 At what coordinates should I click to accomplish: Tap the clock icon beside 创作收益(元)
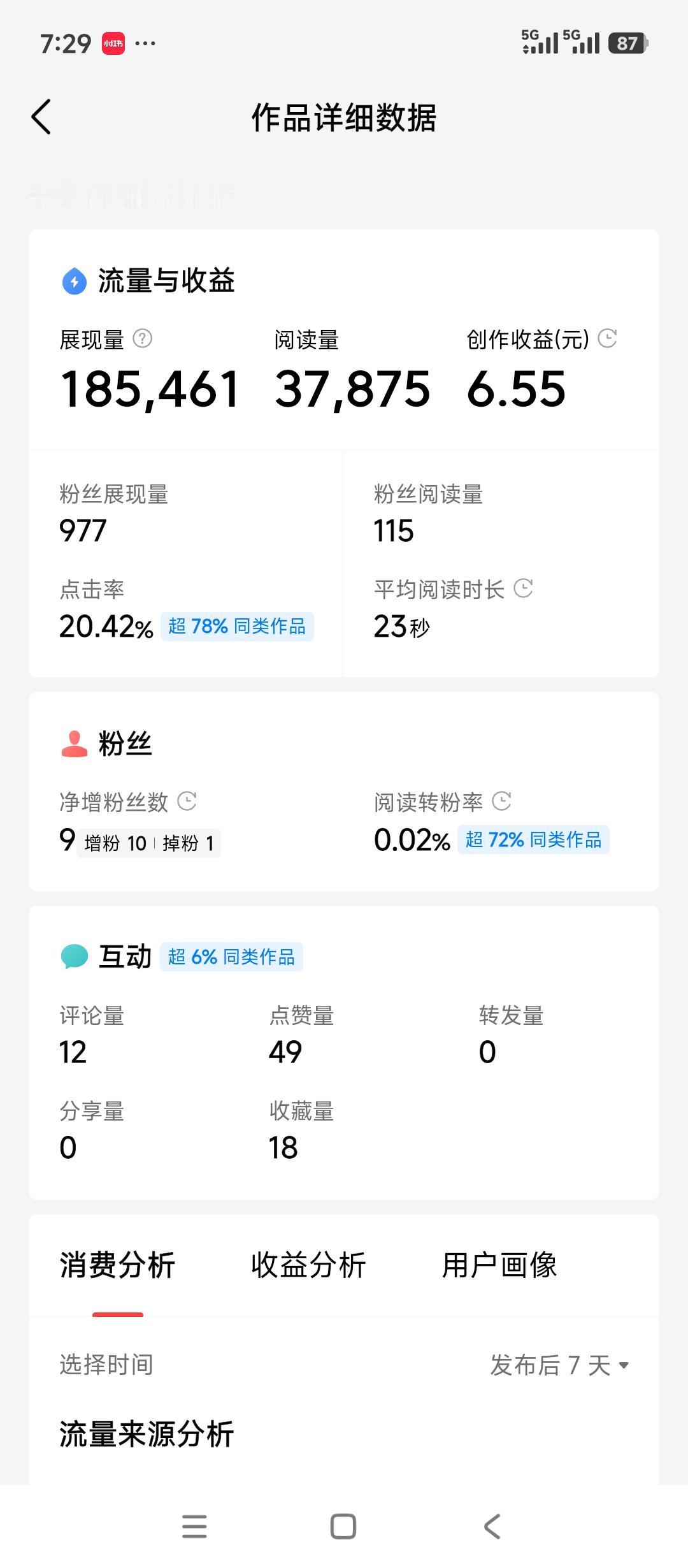(608, 338)
